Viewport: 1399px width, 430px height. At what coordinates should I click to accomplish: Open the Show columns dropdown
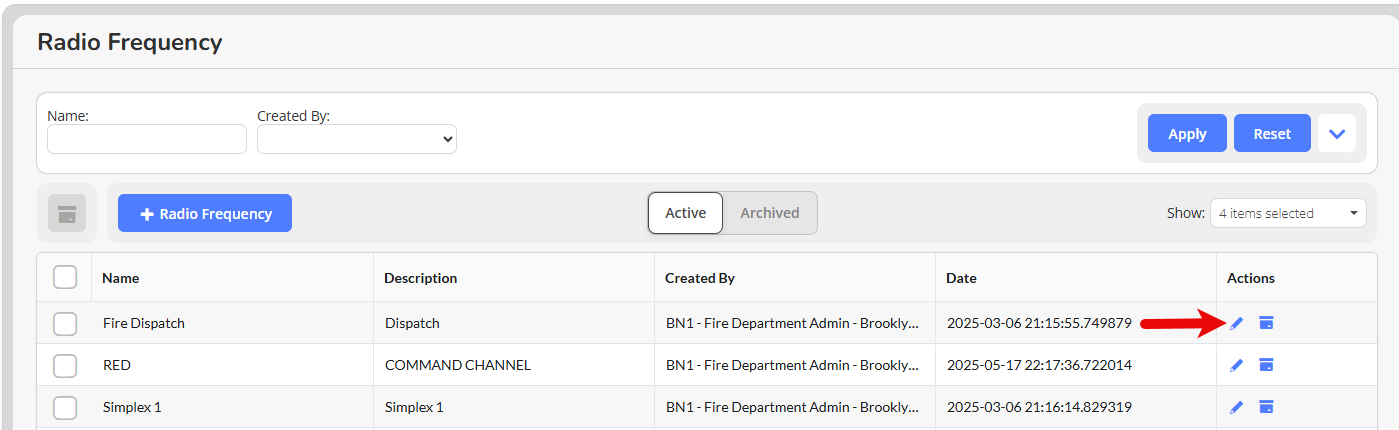[x=1288, y=213]
